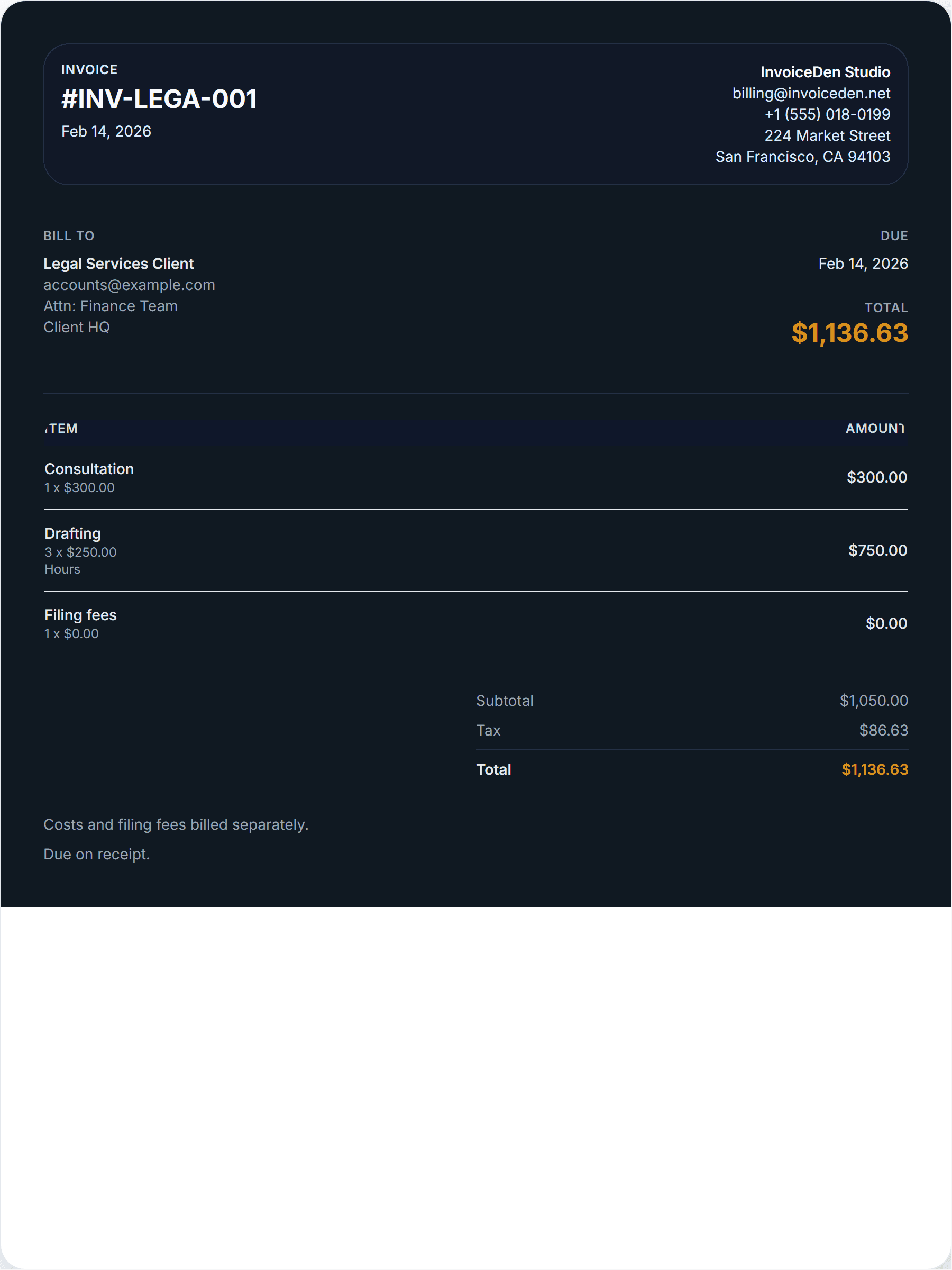The width and height of the screenshot is (952, 1270).
Task: Click the Legal Services Client name
Action: (x=118, y=264)
